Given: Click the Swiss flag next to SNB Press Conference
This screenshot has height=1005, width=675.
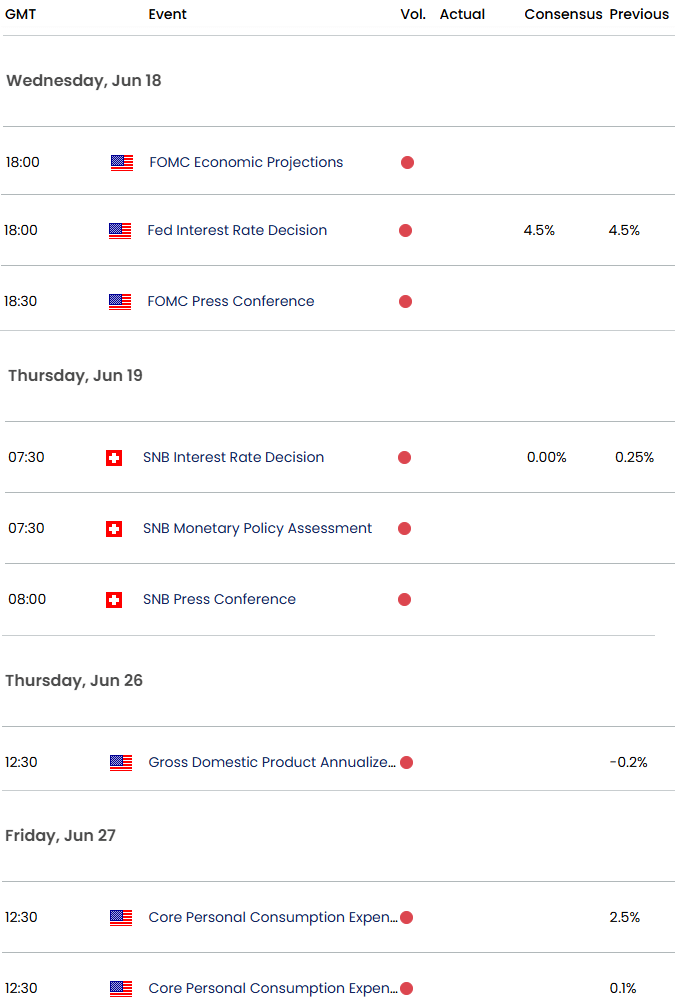Looking at the screenshot, I should coord(114,600).
